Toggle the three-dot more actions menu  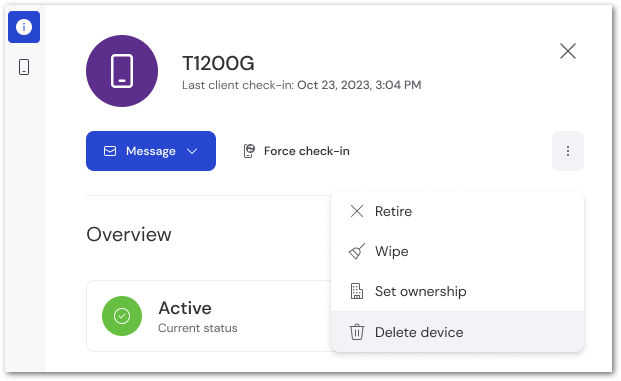point(568,151)
